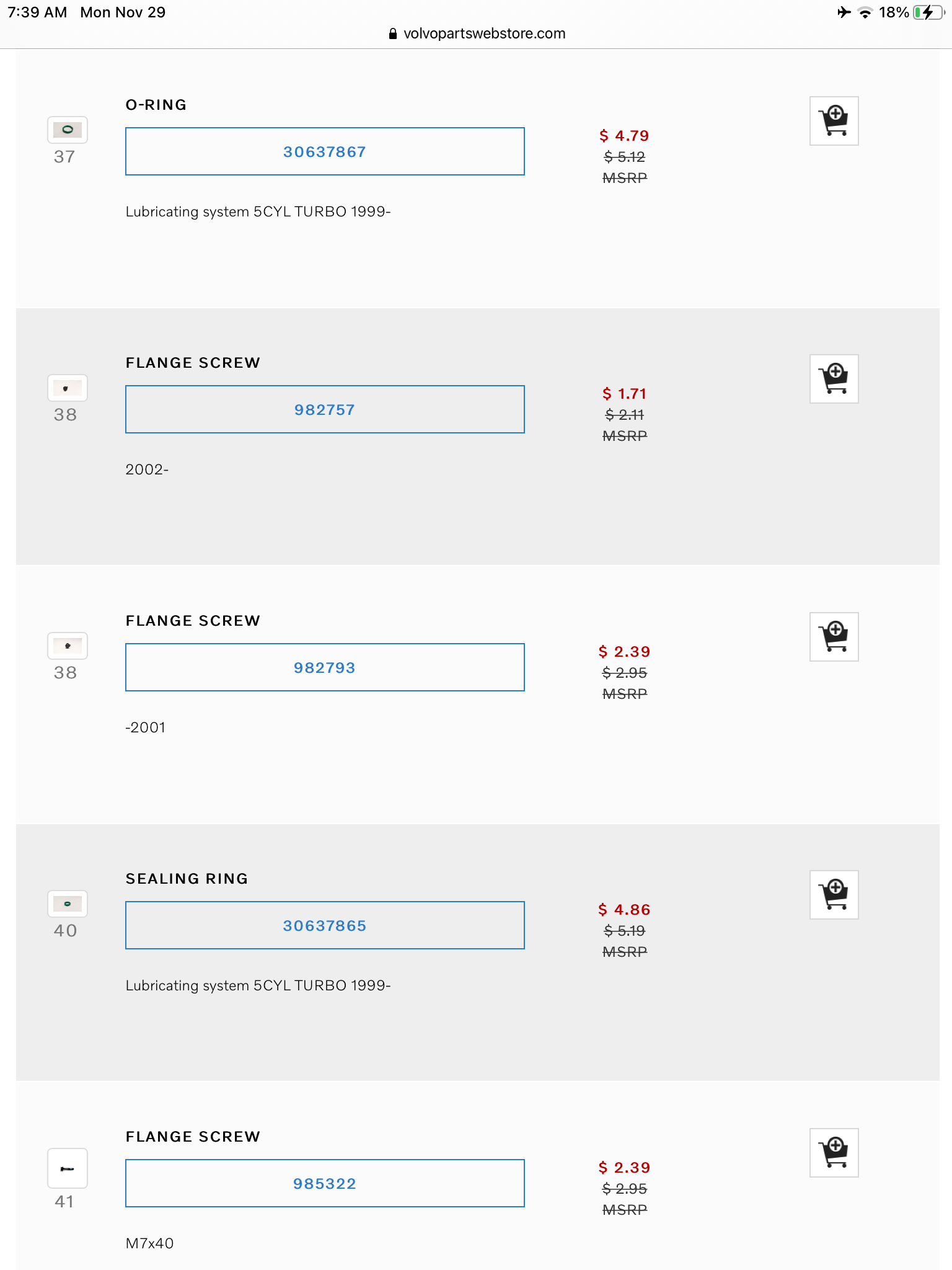Open part number 30637867 link
Viewport: 952px width, 1270px height.
click(325, 152)
